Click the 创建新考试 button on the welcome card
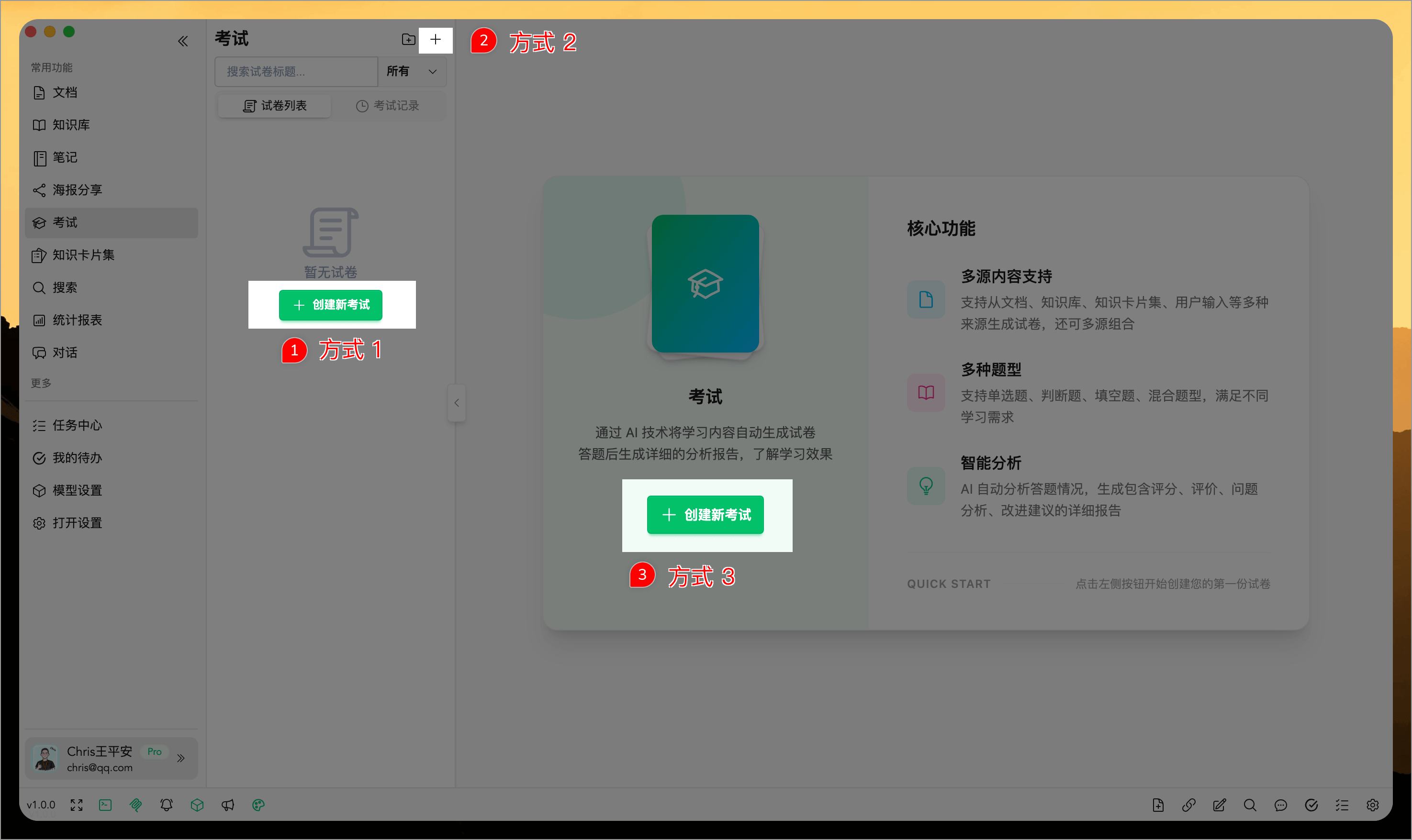Screen dimensions: 1412x840 [x=706, y=515]
